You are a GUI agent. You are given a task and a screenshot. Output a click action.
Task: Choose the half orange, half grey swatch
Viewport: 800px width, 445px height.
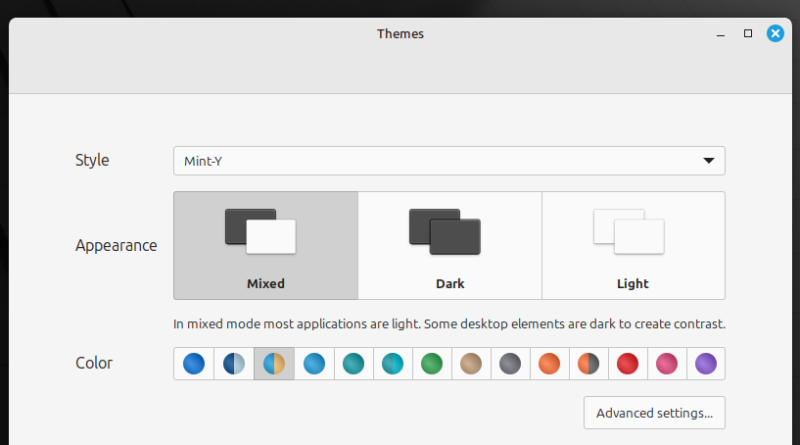click(x=588, y=364)
